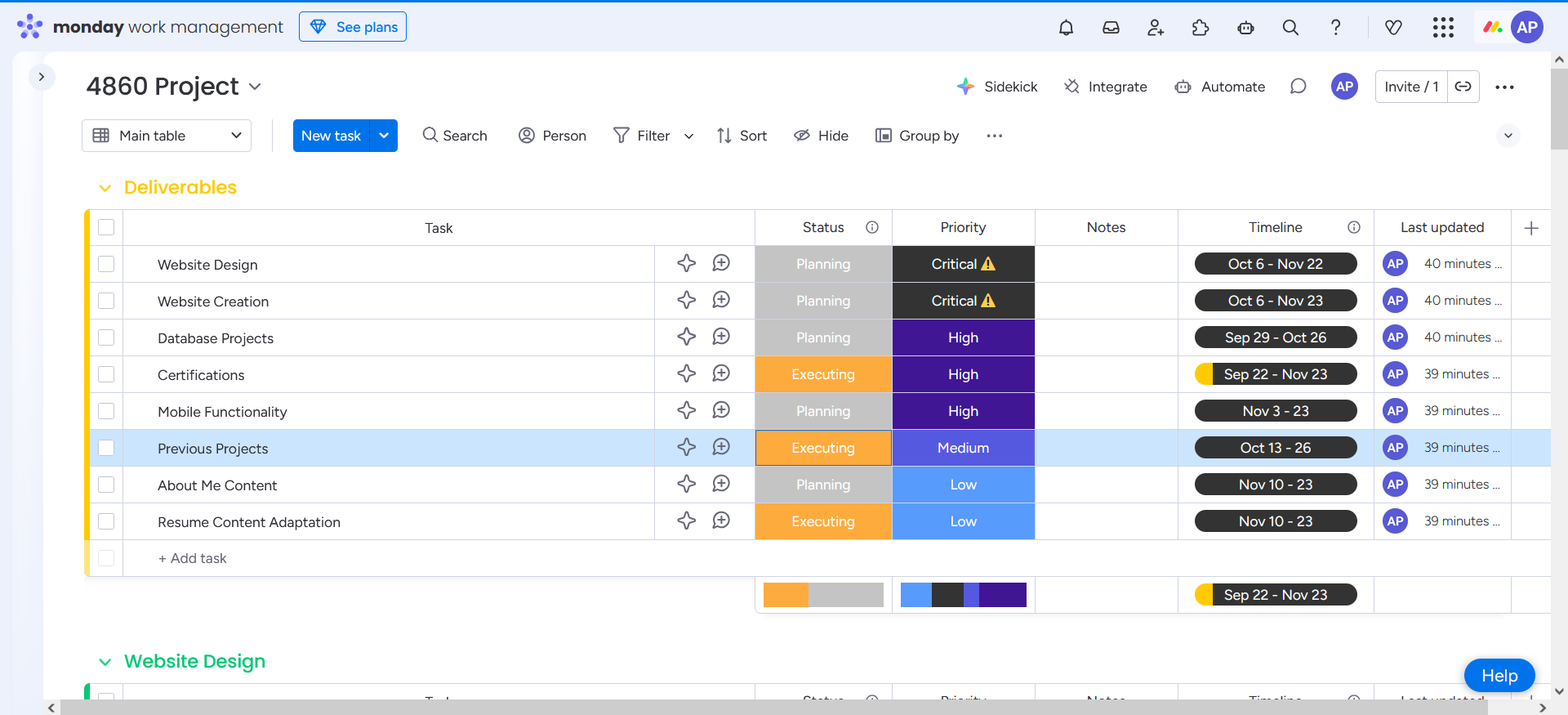
Task: Open the notifications bell
Action: click(1066, 28)
